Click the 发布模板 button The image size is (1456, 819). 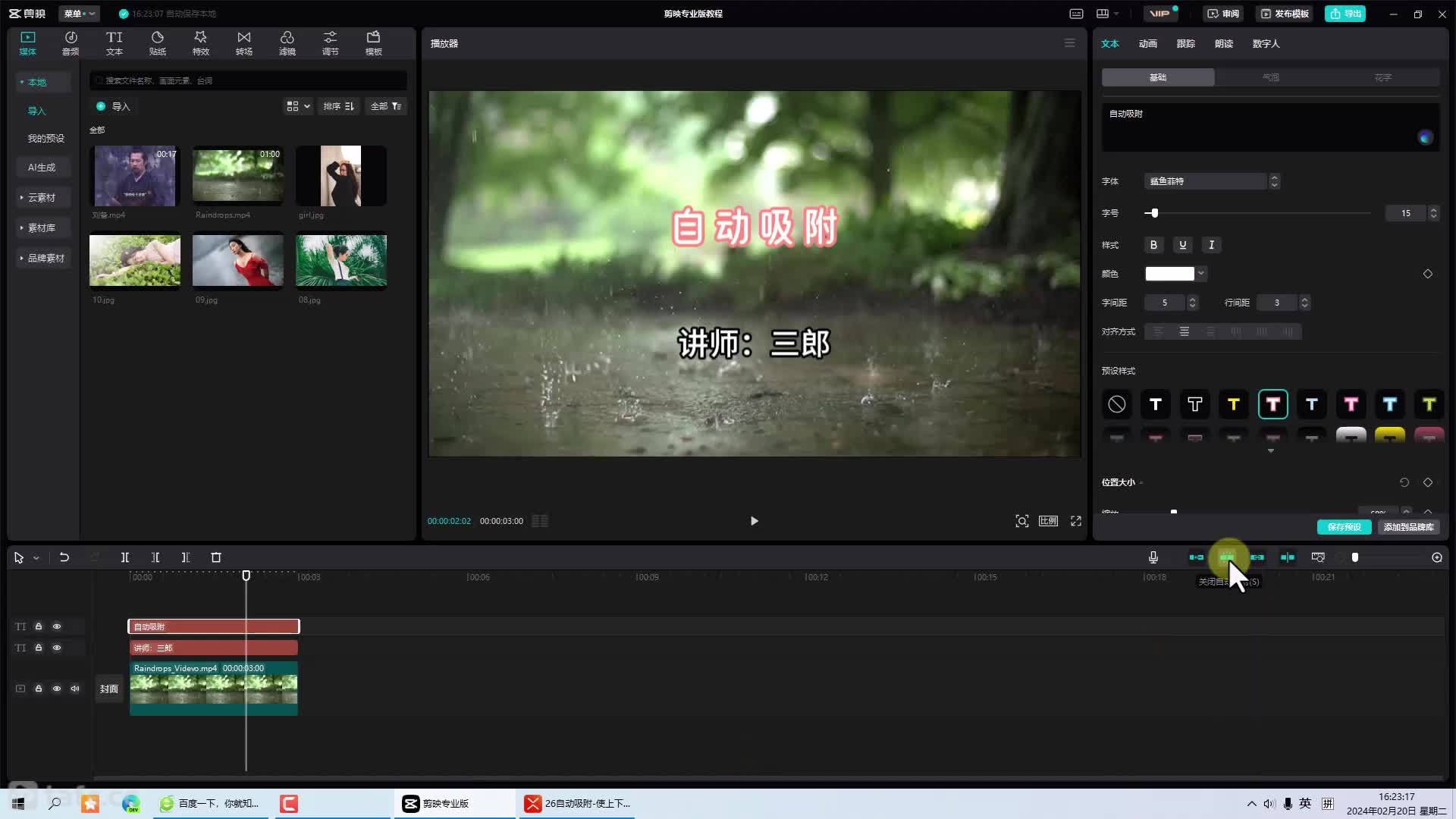1285,14
